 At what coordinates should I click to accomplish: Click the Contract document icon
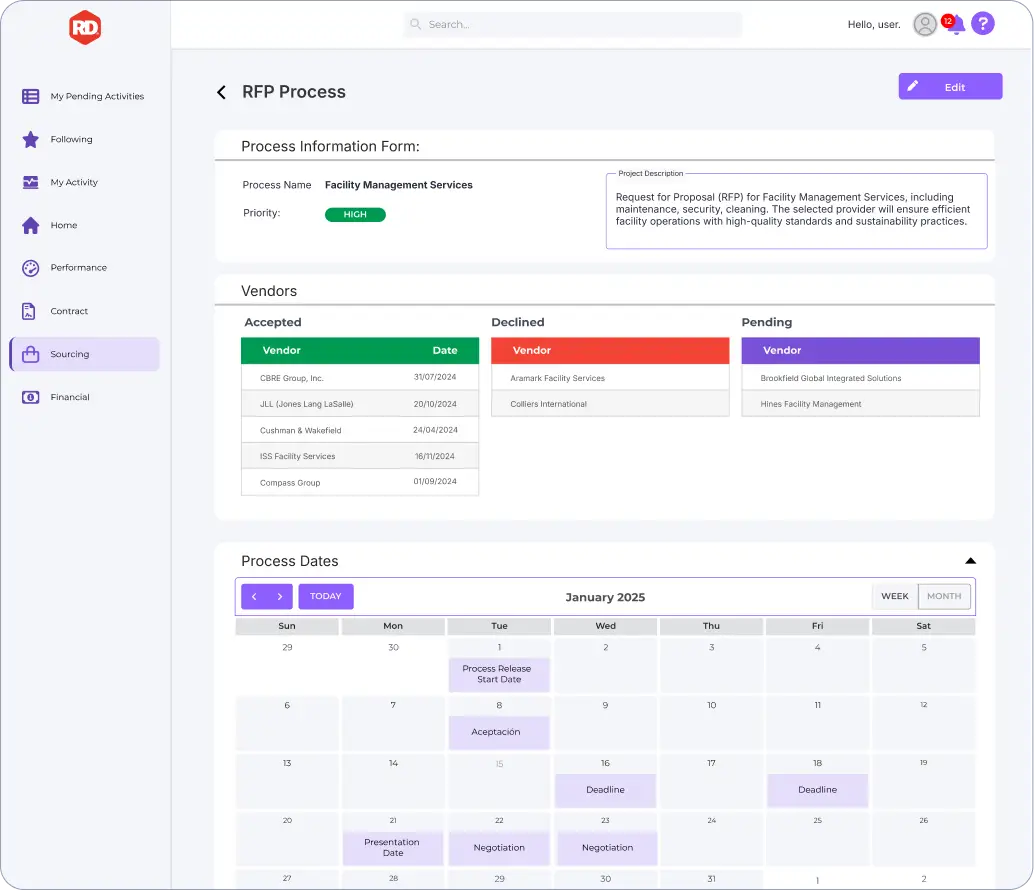(30, 311)
